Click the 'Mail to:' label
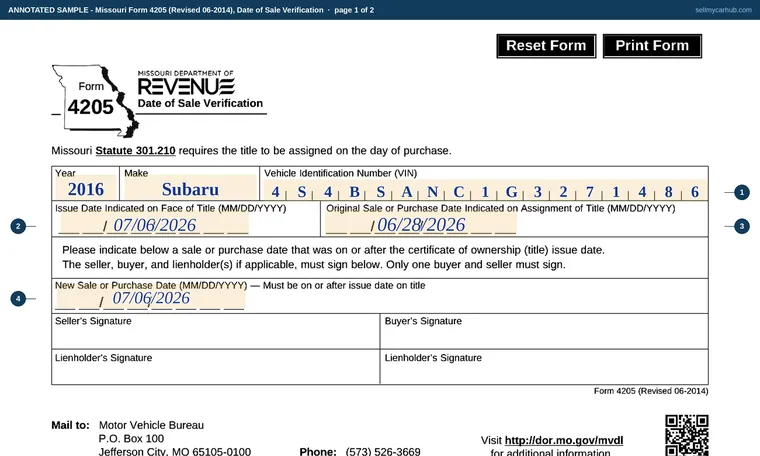The width and height of the screenshot is (760, 456). pyautogui.click(x=70, y=425)
